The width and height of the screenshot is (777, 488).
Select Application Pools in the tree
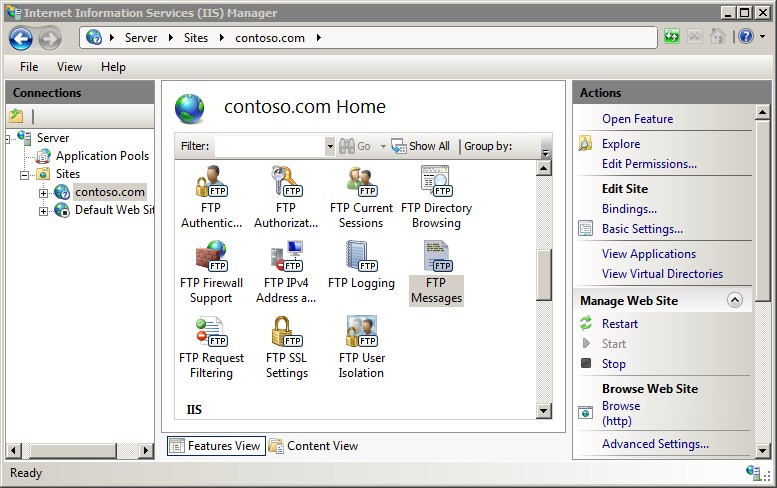pyautogui.click(x=102, y=156)
